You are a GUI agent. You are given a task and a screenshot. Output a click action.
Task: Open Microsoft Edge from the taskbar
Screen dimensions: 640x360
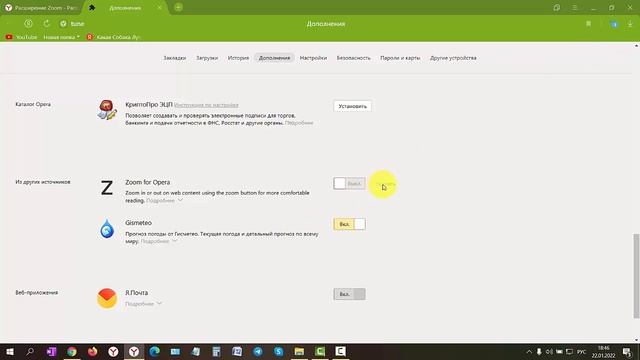(154, 351)
